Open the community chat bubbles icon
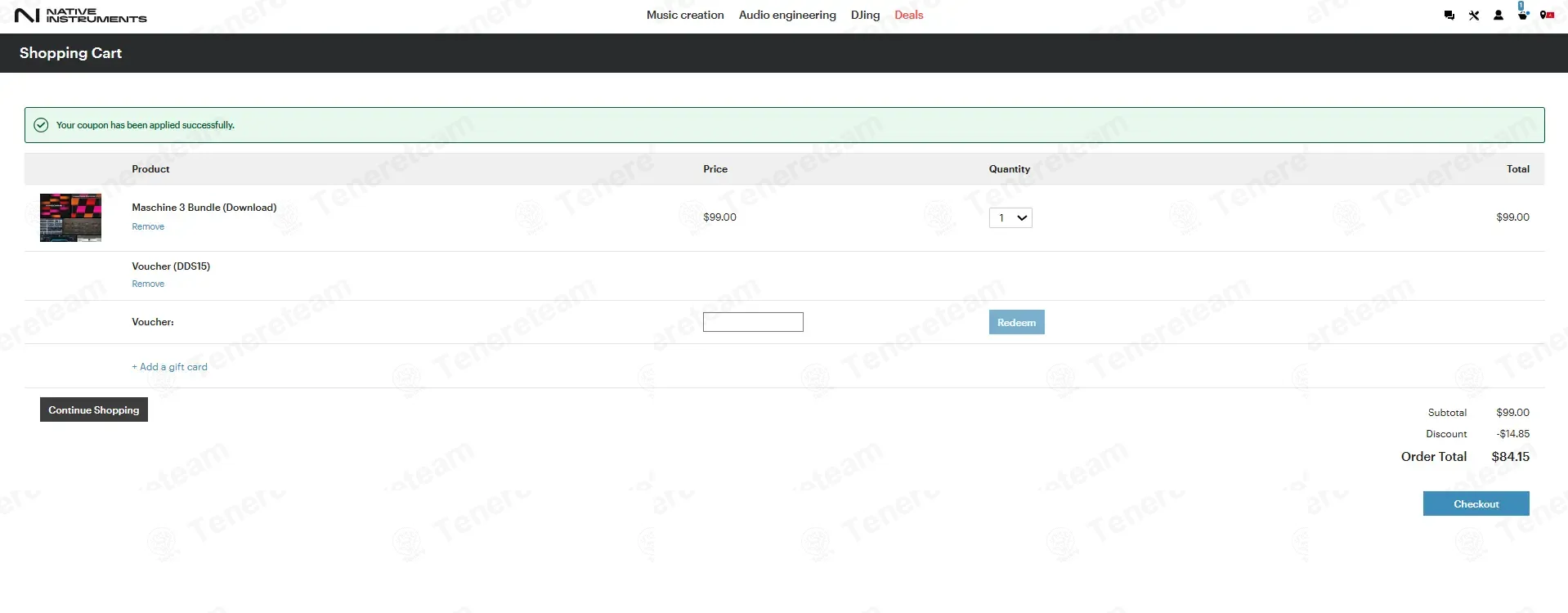 point(1449,16)
